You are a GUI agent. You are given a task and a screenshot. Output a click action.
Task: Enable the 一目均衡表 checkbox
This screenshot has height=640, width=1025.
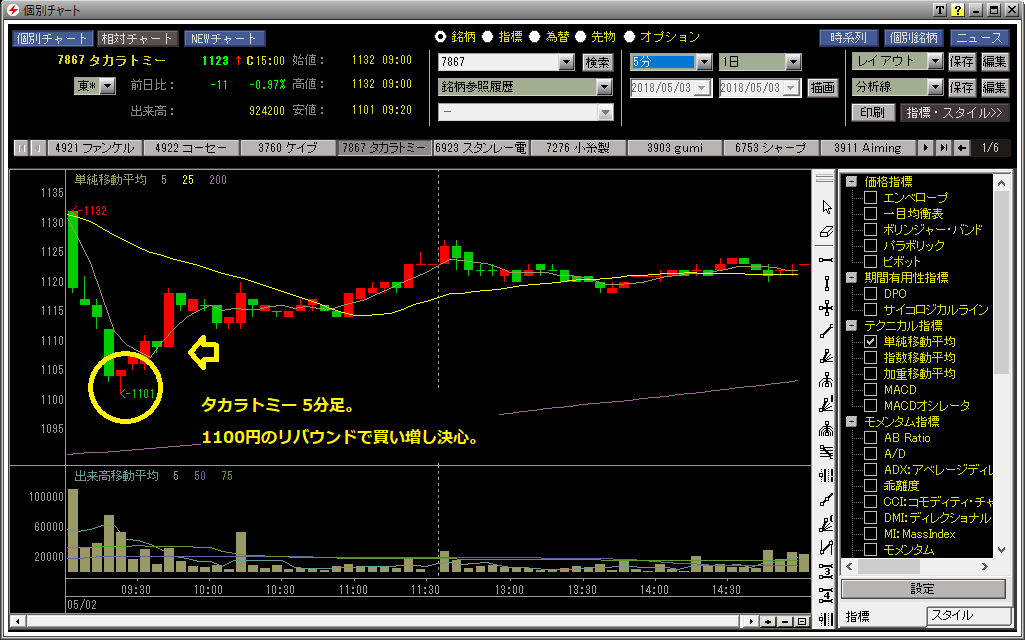870,213
